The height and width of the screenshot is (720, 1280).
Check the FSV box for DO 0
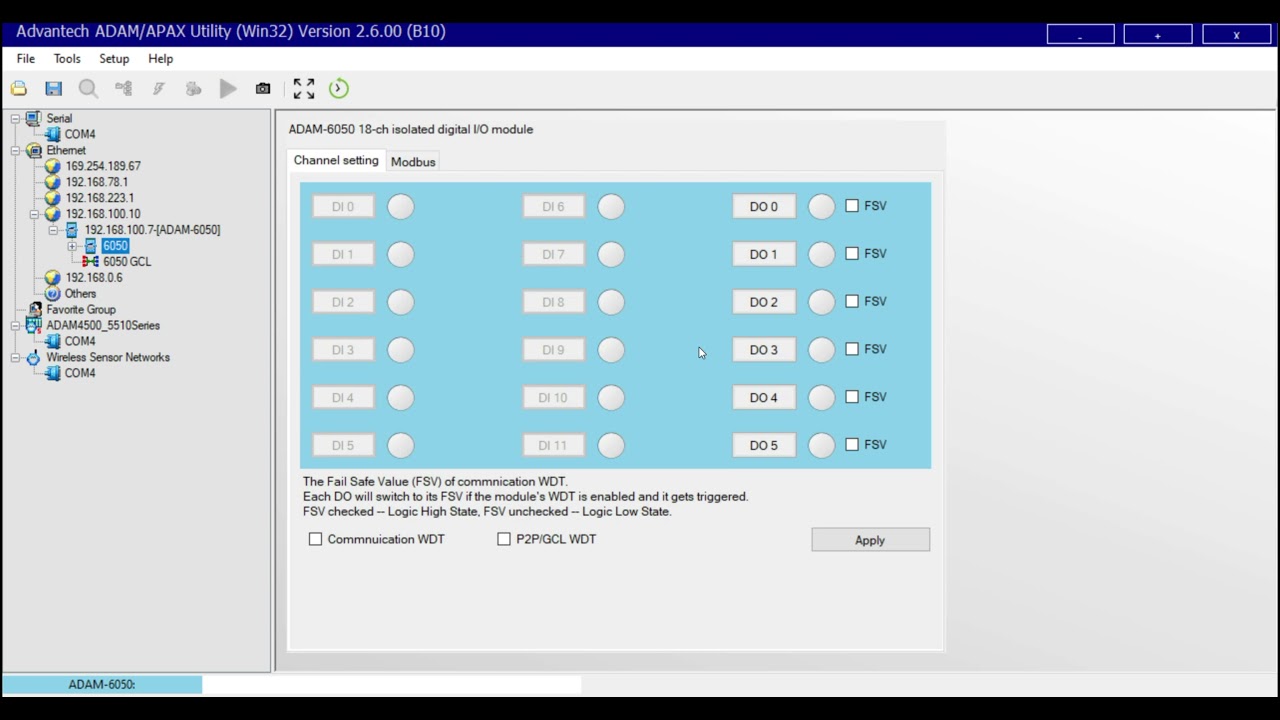tap(852, 206)
